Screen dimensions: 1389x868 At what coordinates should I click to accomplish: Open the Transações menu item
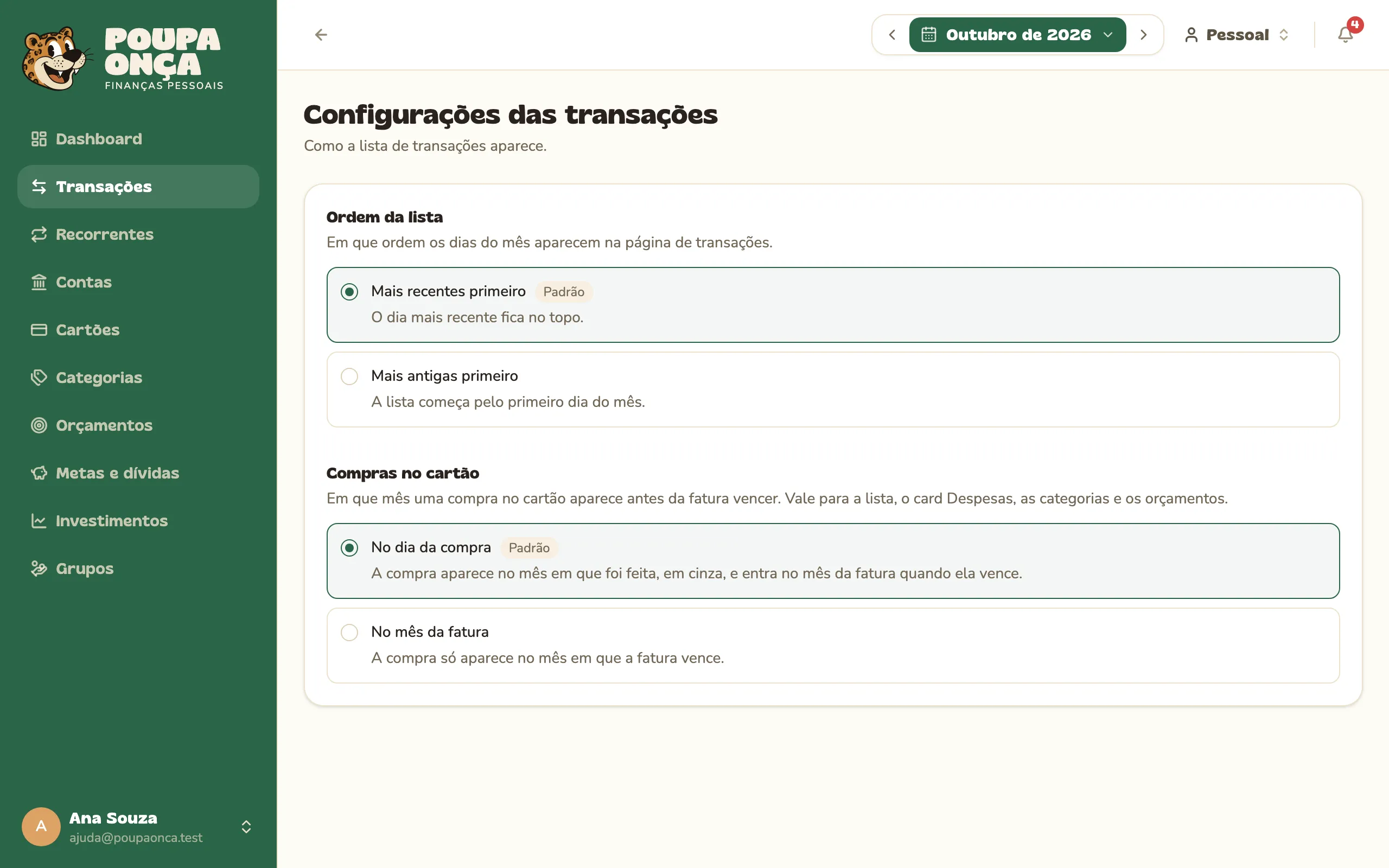(x=138, y=187)
